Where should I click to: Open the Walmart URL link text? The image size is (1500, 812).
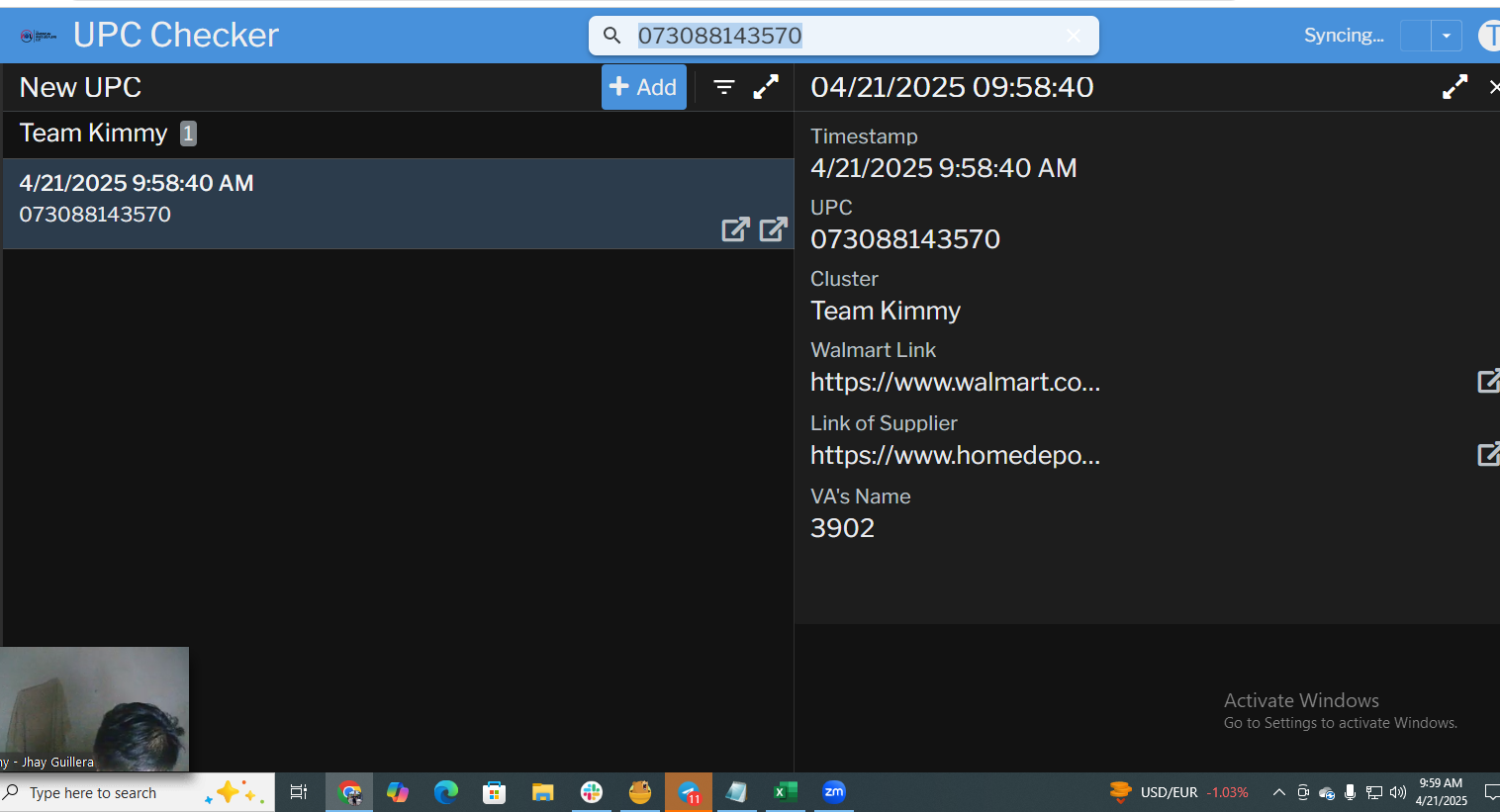pyautogui.click(x=955, y=382)
